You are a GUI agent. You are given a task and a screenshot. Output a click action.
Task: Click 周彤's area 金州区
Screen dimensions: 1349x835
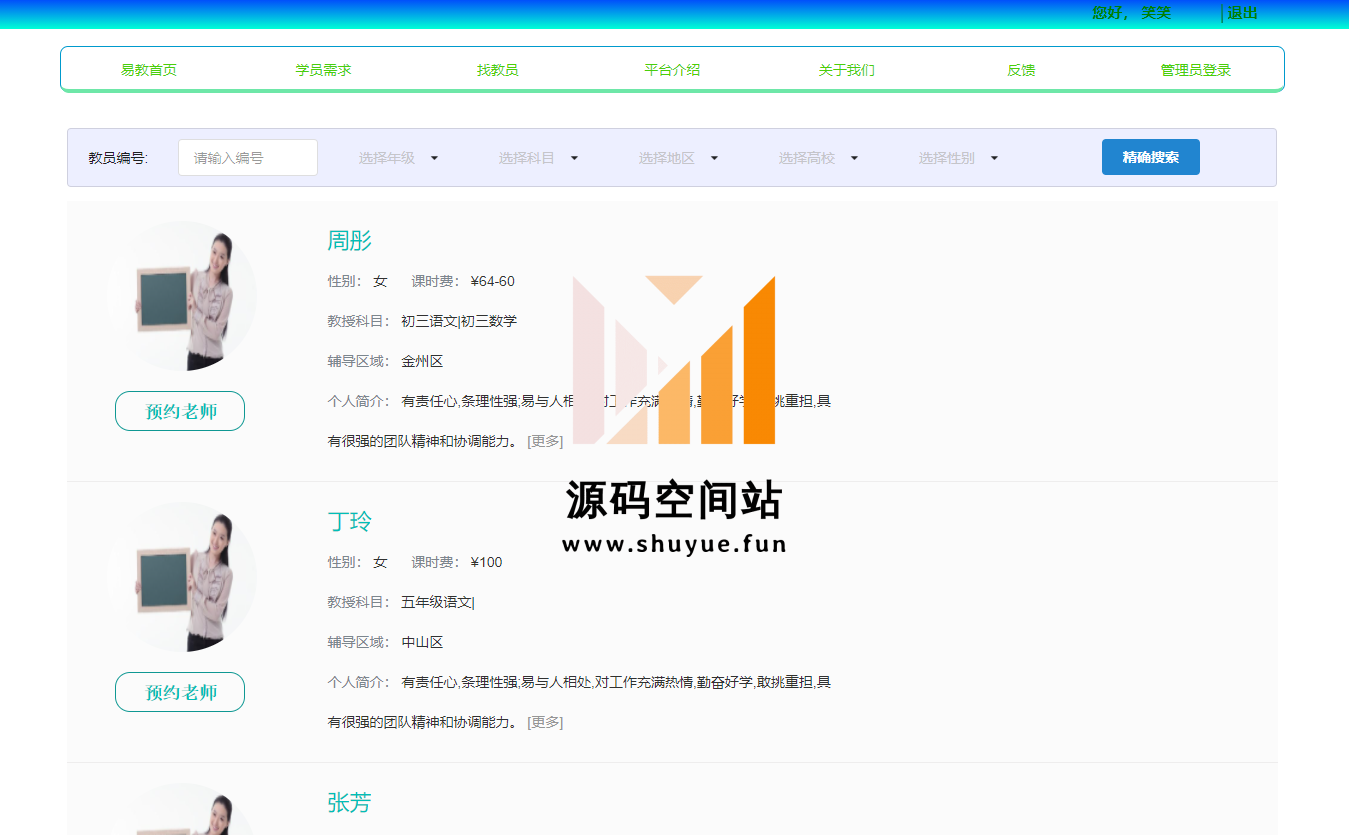click(422, 361)
